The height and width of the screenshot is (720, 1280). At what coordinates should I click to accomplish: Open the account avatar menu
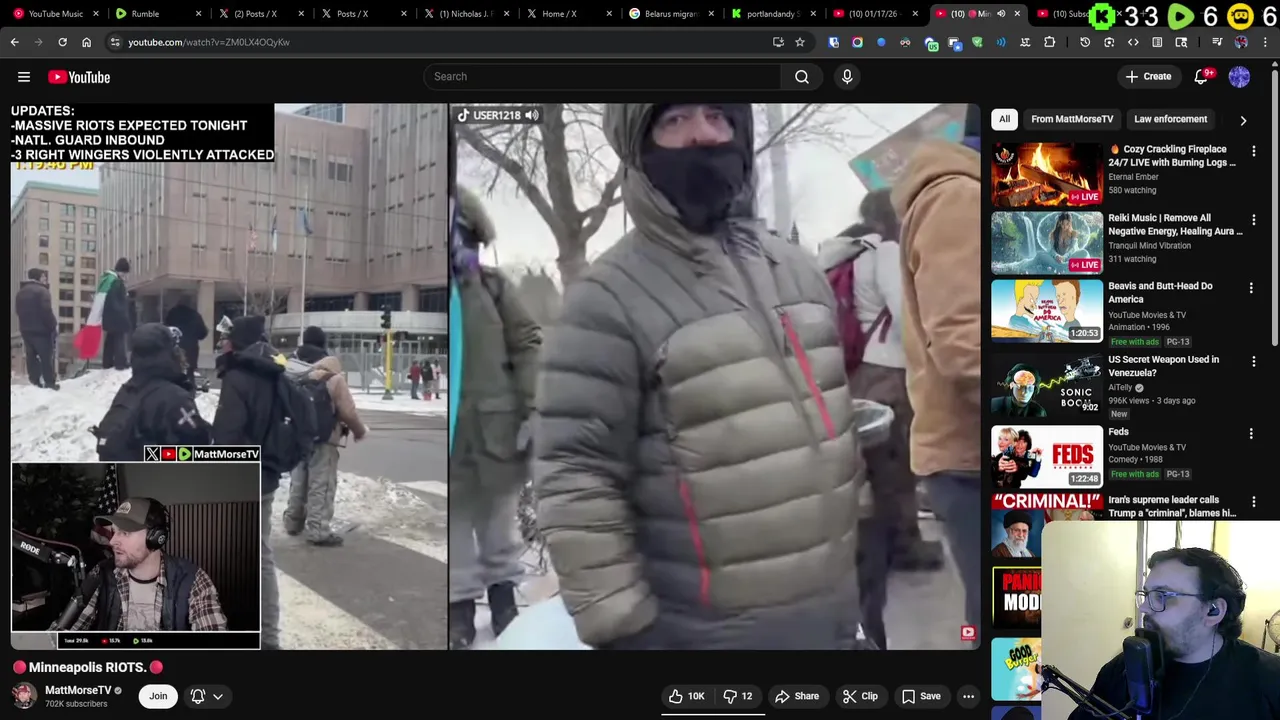pos(1239,77)
